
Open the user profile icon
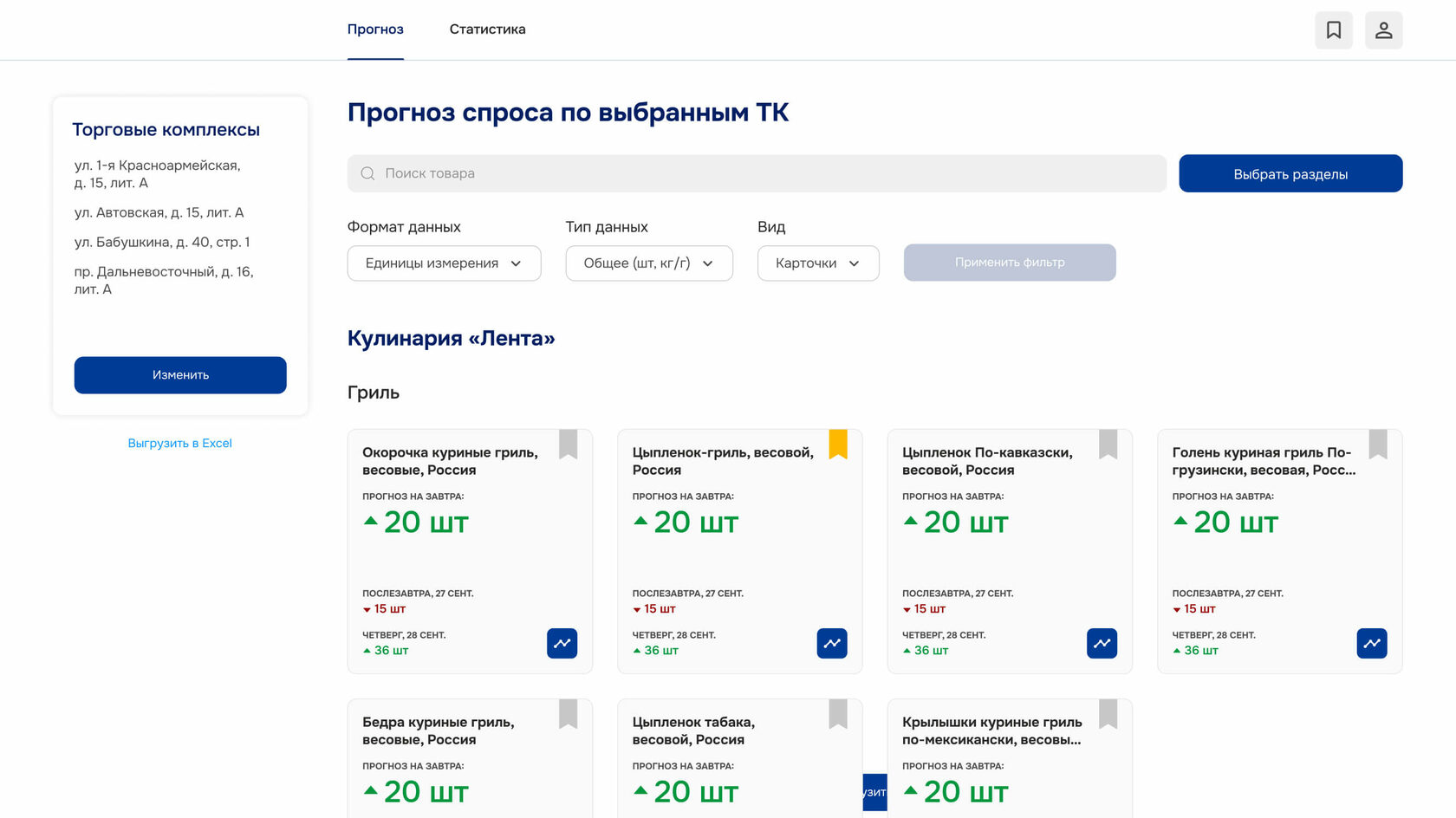pyautogui.click(x=1383, y=30)
